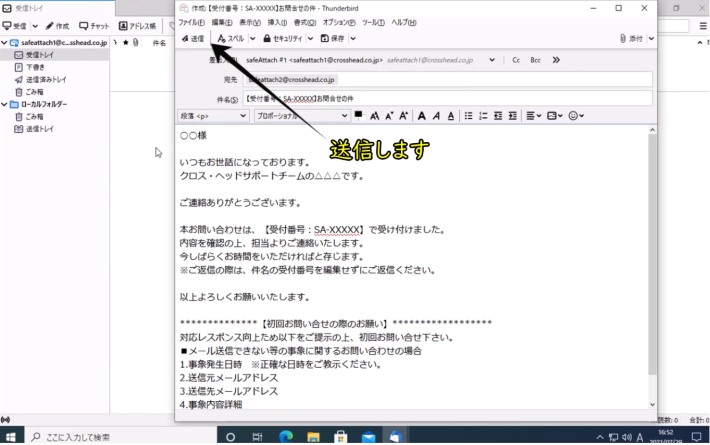This screenshot has width=710, height=445.
Task: Open the ツール menu
Action: (373, 22)
